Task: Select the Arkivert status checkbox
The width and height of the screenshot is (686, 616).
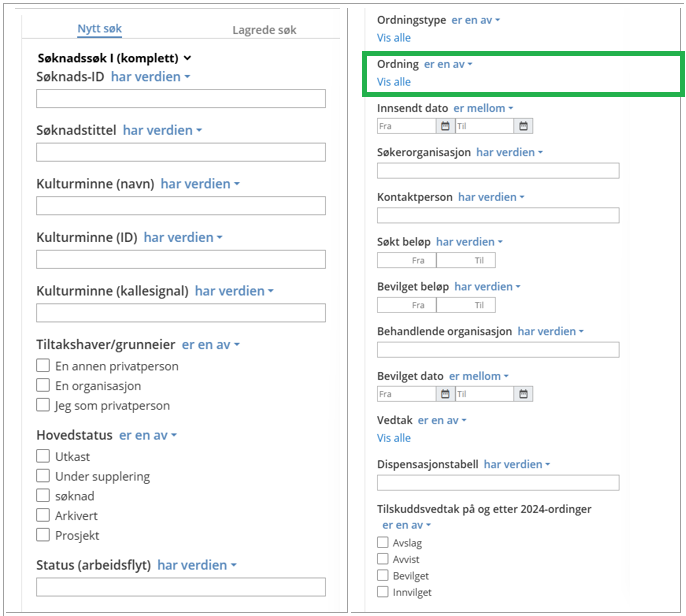Action: (x=43, y=516)
